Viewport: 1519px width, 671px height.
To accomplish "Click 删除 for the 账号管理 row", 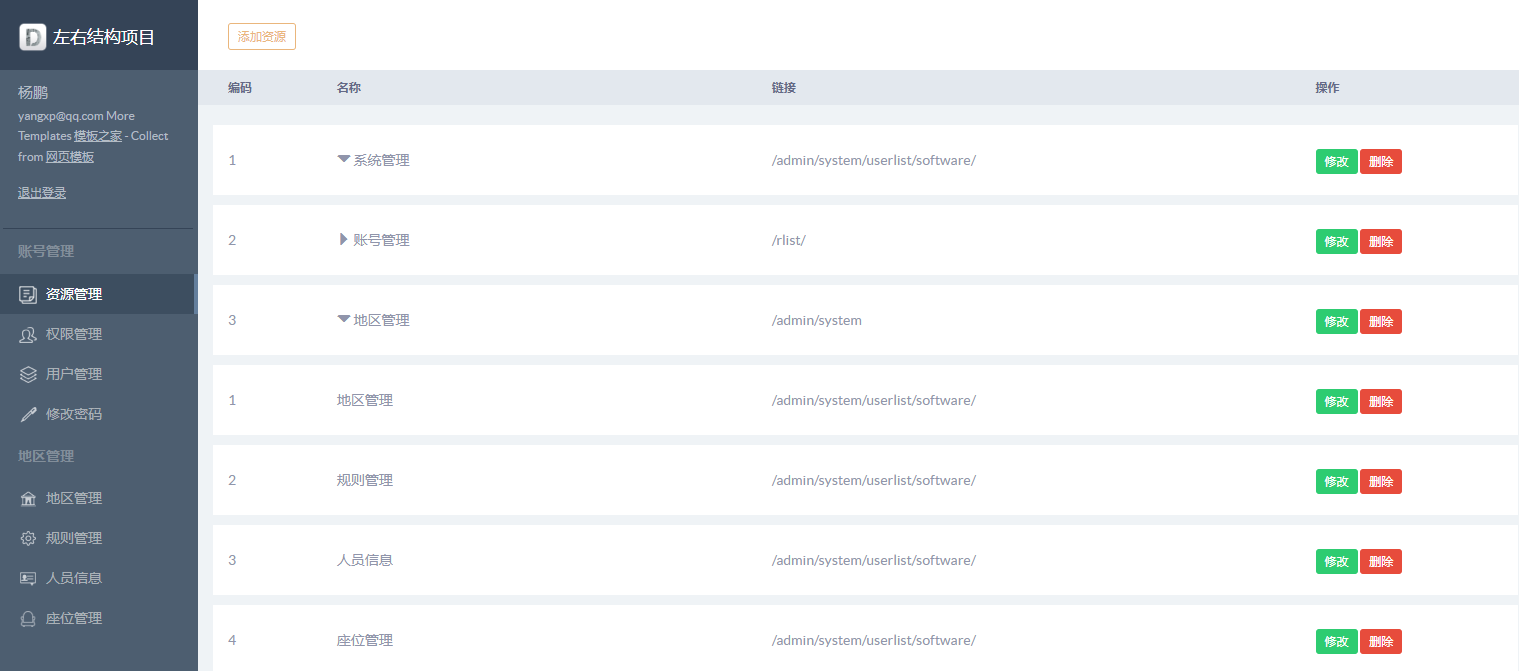I will 1380,242.
